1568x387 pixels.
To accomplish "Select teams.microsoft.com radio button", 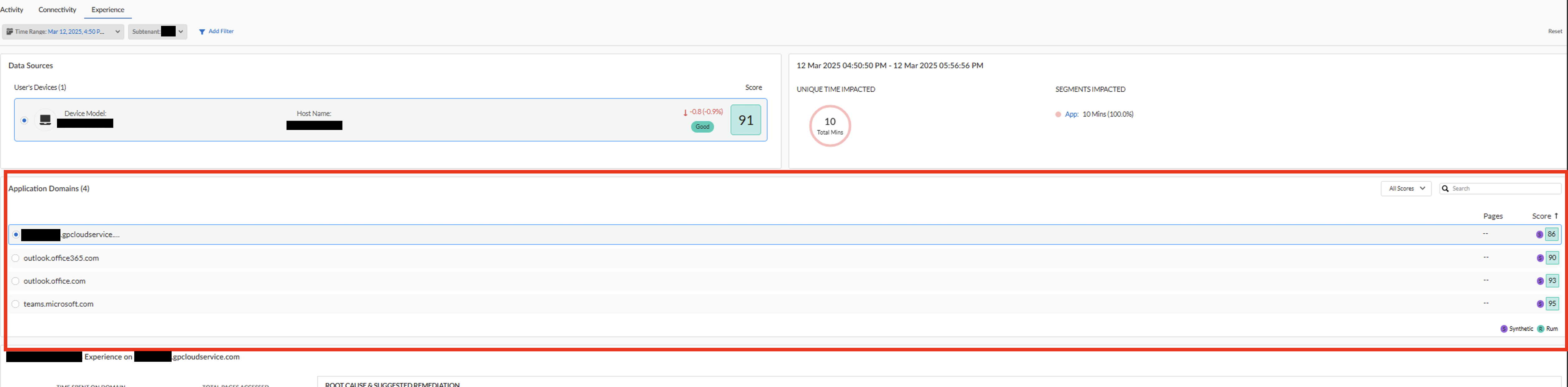I will [16, 303].
